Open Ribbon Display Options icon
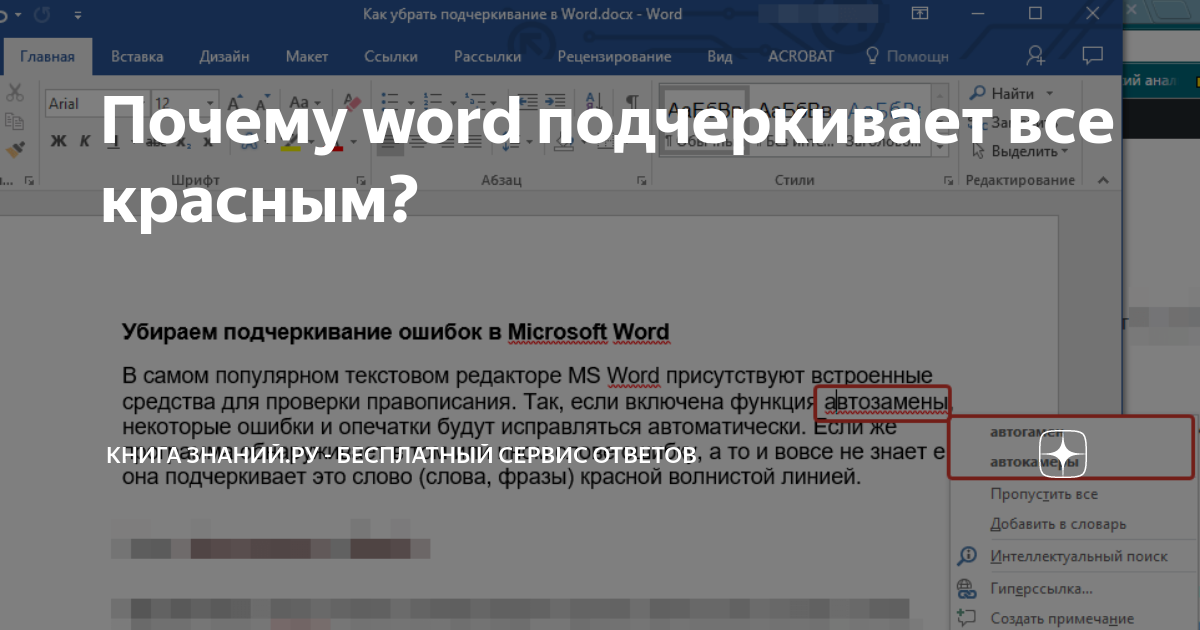The width and height of the screenshot is (1200, 630). pos(920,14)
